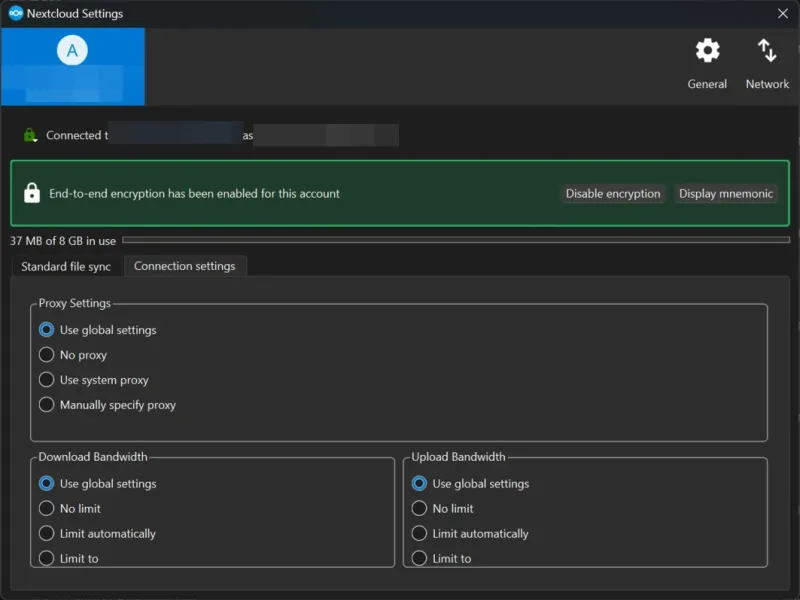Close the Nextcloud Settings window

[x=783, y=14]
